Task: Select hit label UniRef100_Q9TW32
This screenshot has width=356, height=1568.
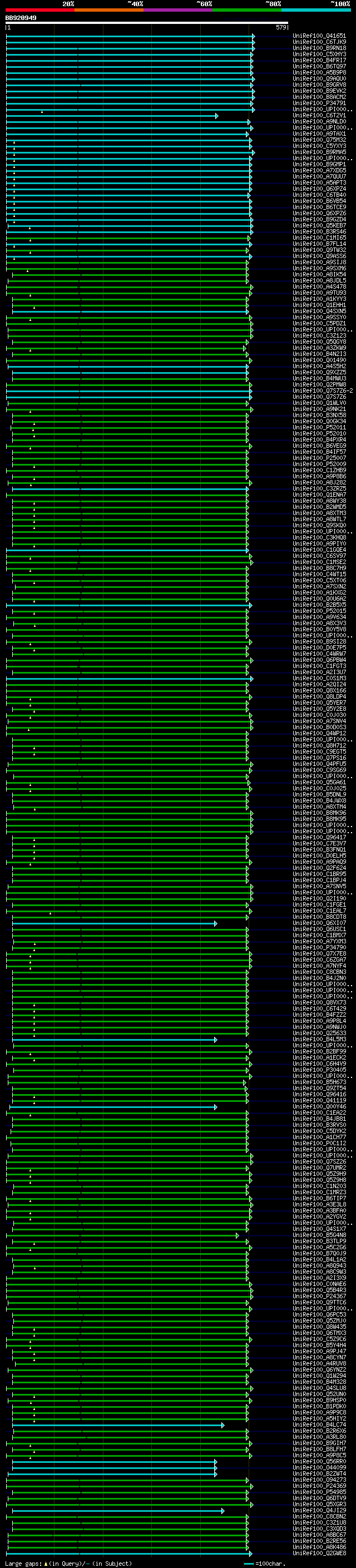Action: [x=319, y=250]
